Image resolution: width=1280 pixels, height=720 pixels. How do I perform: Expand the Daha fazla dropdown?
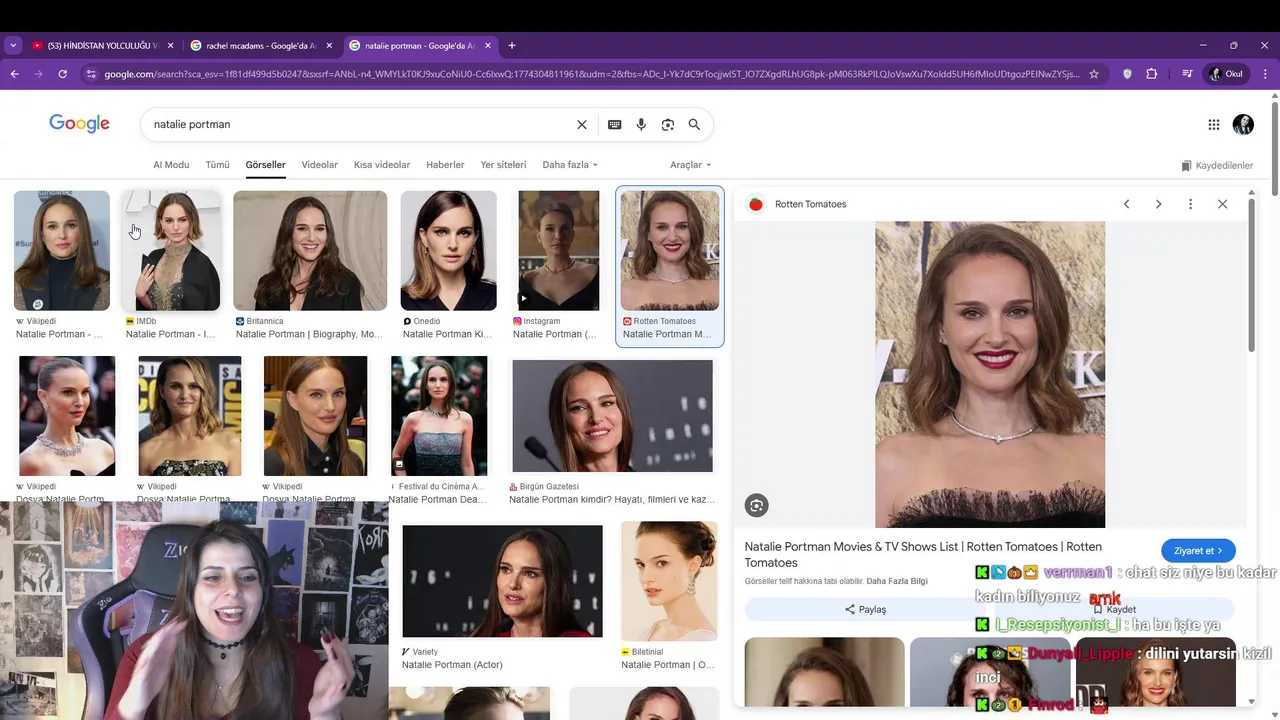click(570, 165)
